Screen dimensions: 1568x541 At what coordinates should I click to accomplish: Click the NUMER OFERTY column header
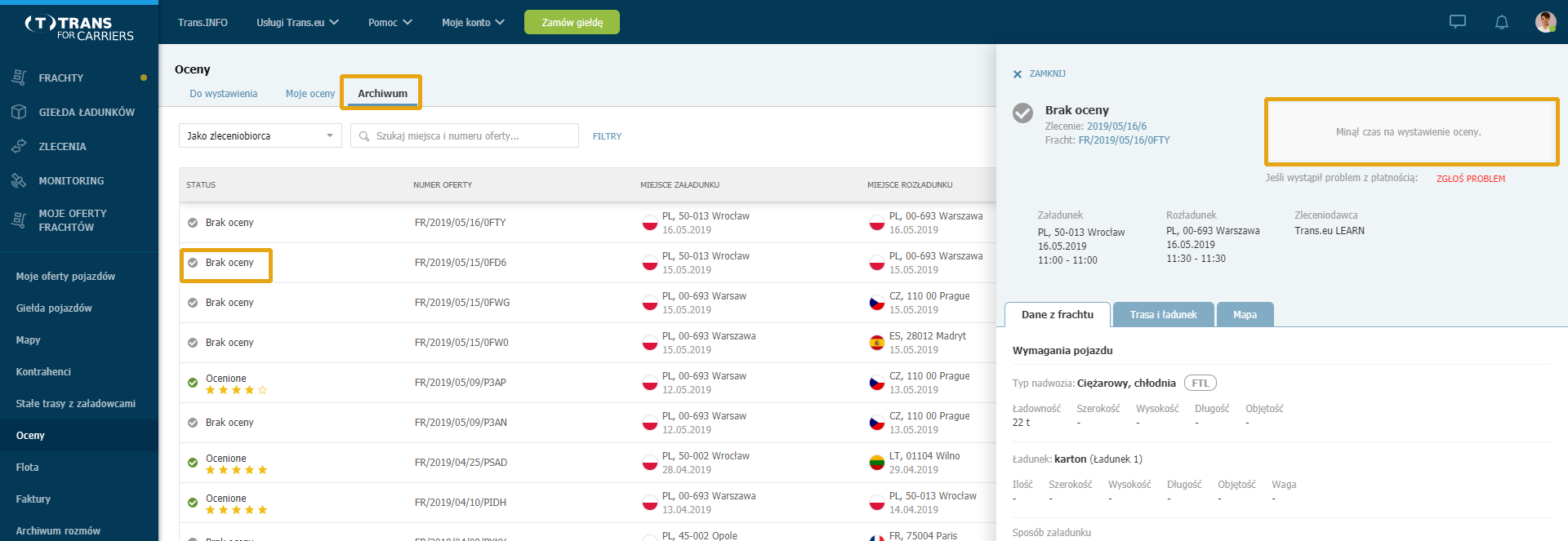coord(443,185)
